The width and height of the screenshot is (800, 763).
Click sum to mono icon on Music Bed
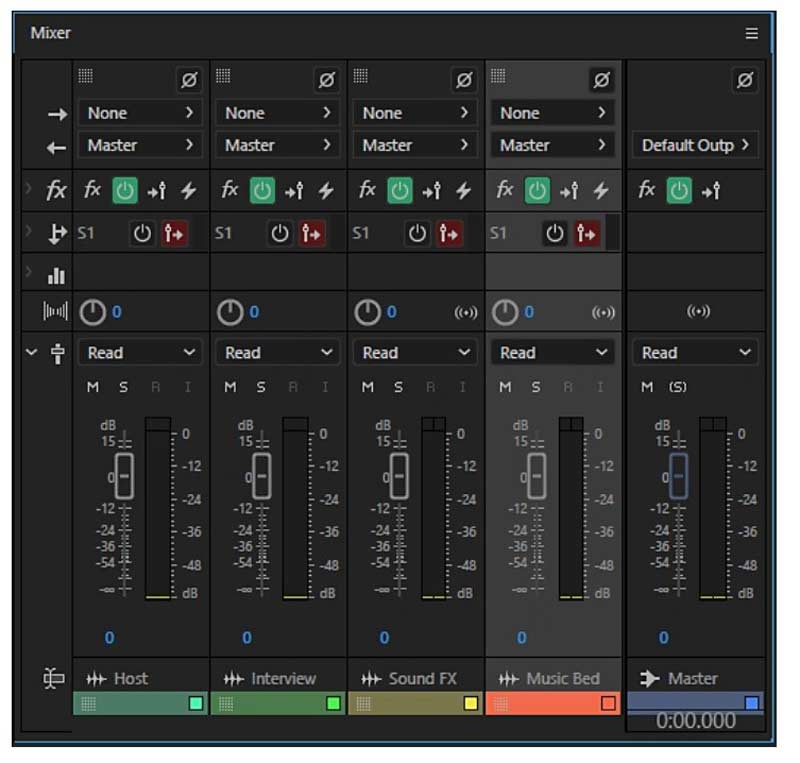(x=603, y=312)
